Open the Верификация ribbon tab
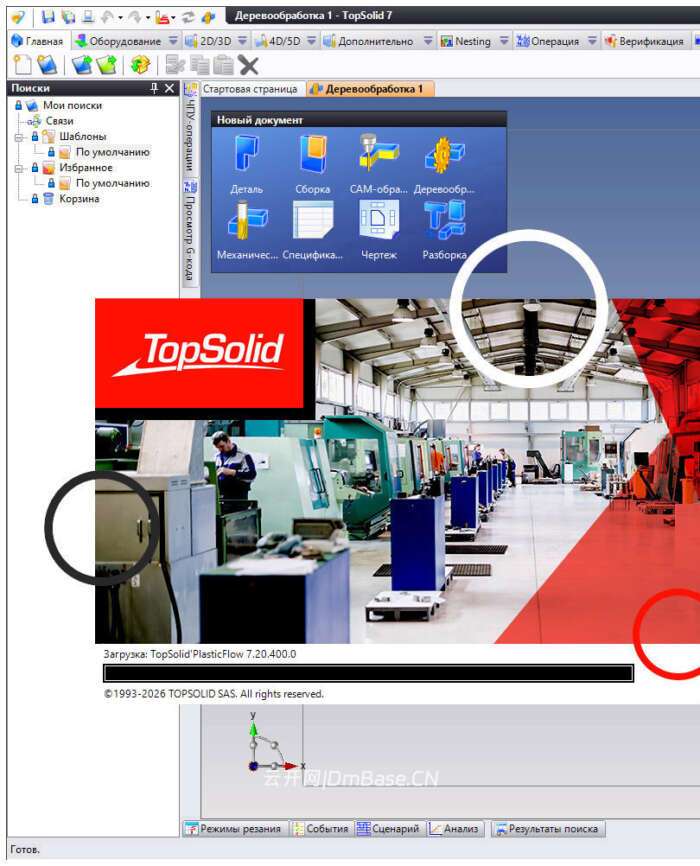Viewport: 700px width, 866px height. (x=645, y=41)
